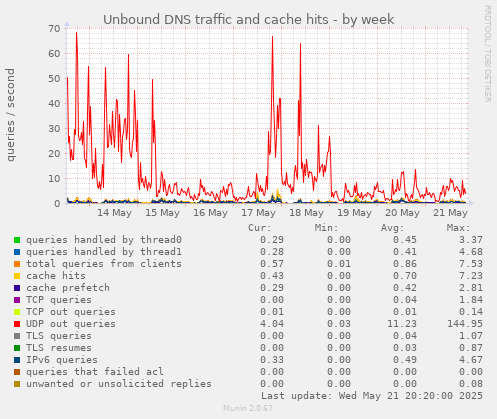Click the 'Avg:' column header
497x419 pixels.
pos(392,228)
